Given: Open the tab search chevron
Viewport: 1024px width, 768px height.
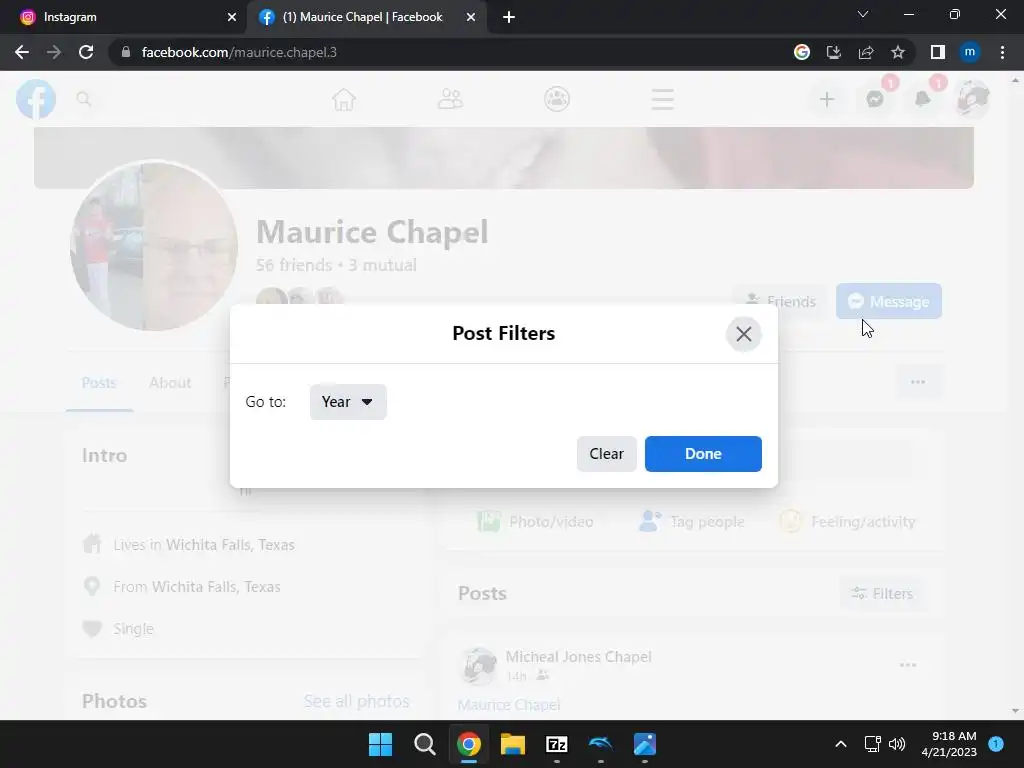Looking at the screenshot, I should (x=863, y=14).
